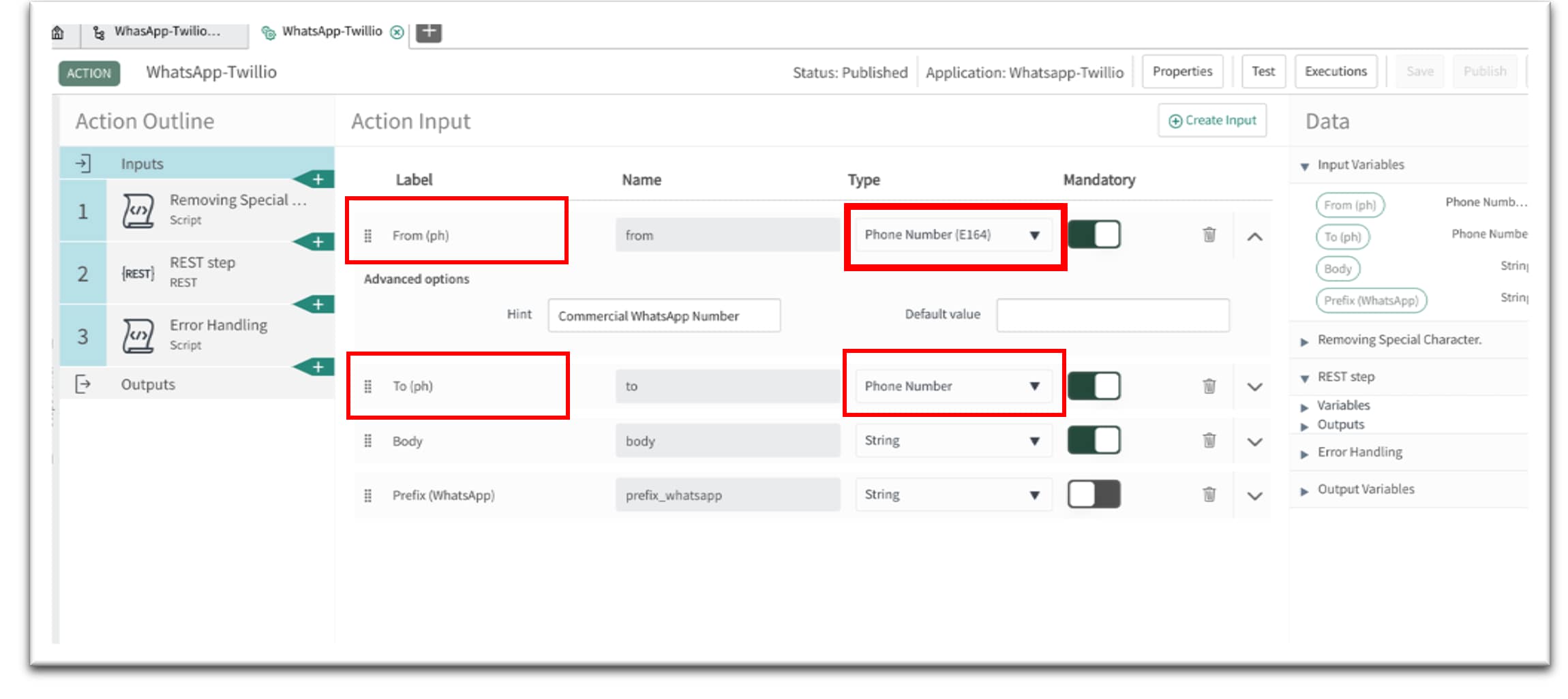The height and width of the screenshot is (699, 1568).
Task: Open Type dropdown for To (ph)
Action: point(953,386)
